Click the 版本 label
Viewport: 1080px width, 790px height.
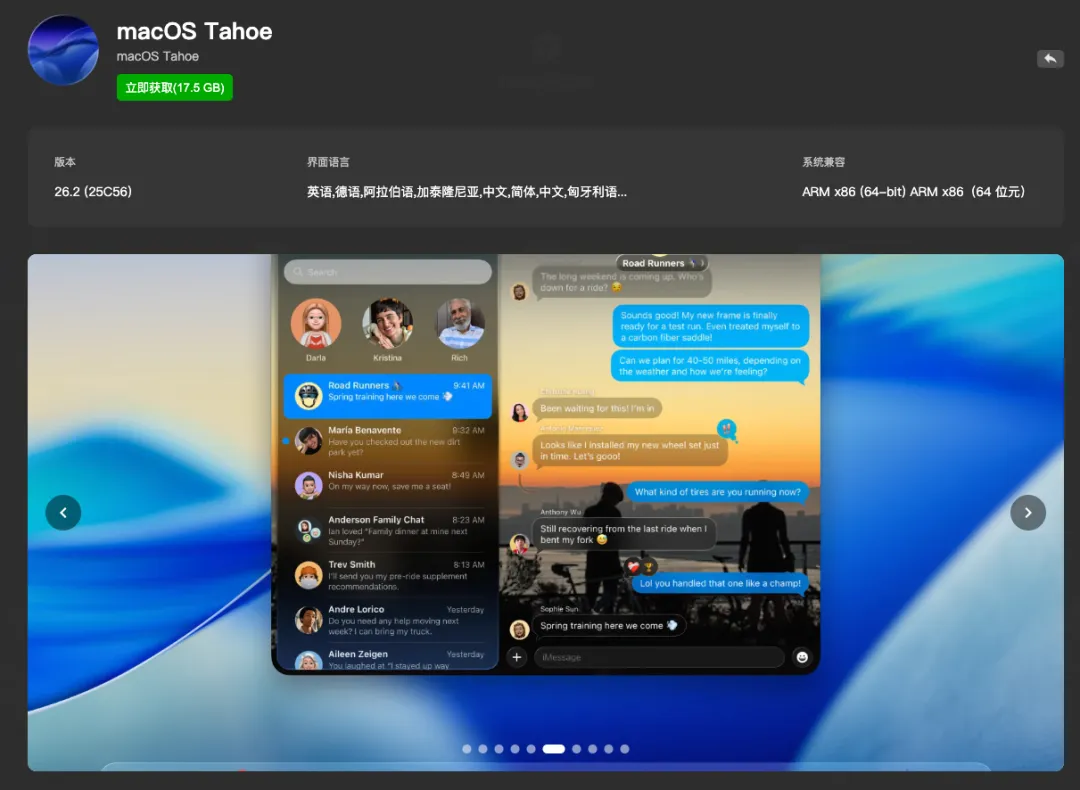click(65, 162)
